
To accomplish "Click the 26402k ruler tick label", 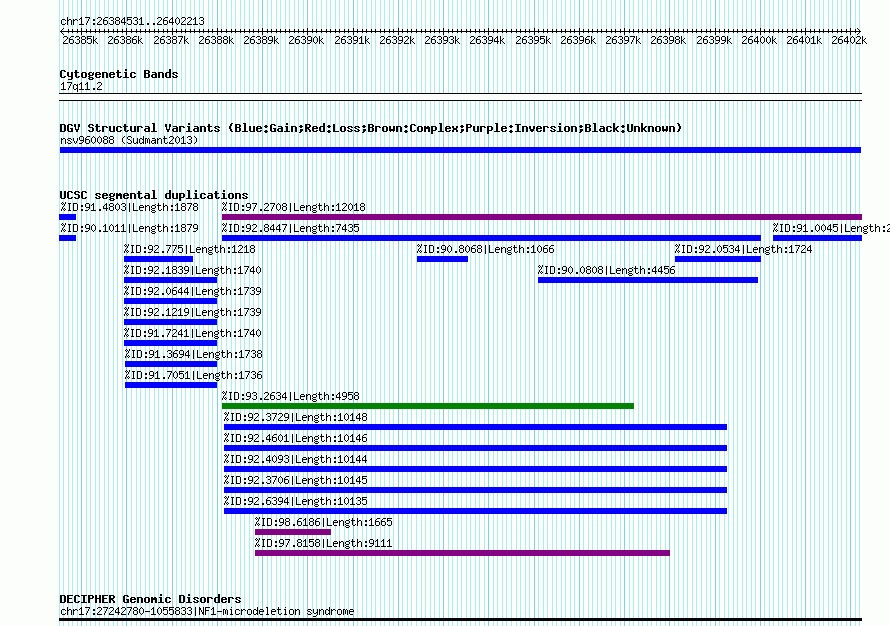I will [x=849, y=40].
